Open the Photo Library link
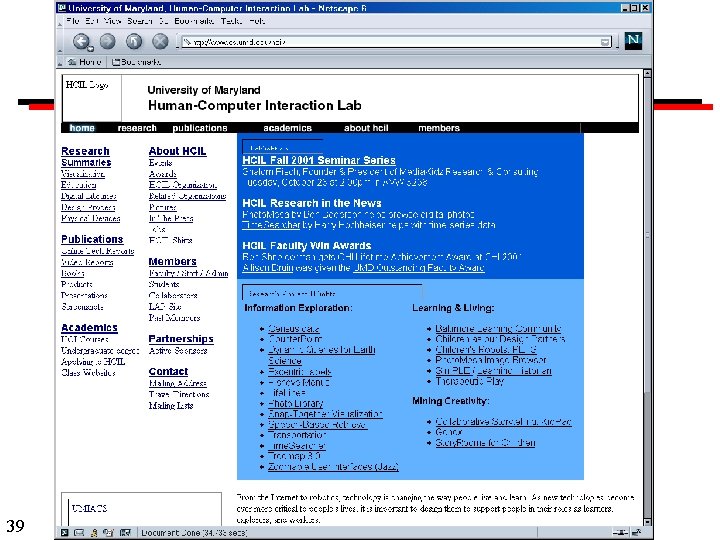 point(296,403)
